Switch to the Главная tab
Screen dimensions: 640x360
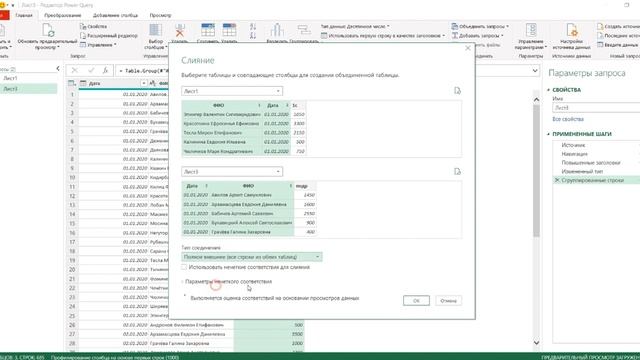[x=24, y=15]
